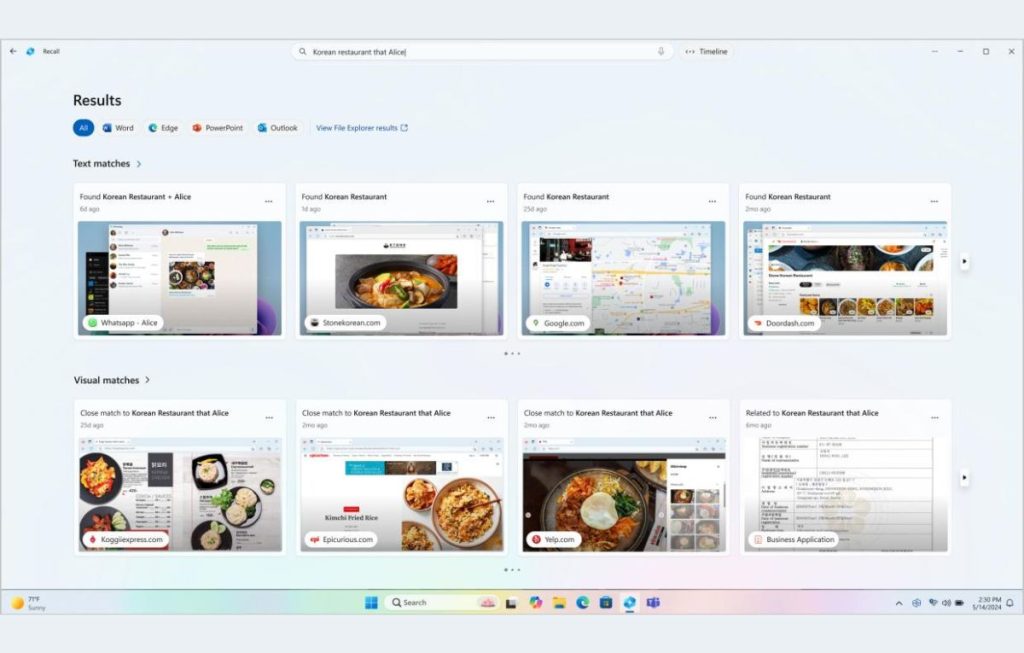Expand the Visual matches section
This screenshot has height=653, width=1024.
148,380
